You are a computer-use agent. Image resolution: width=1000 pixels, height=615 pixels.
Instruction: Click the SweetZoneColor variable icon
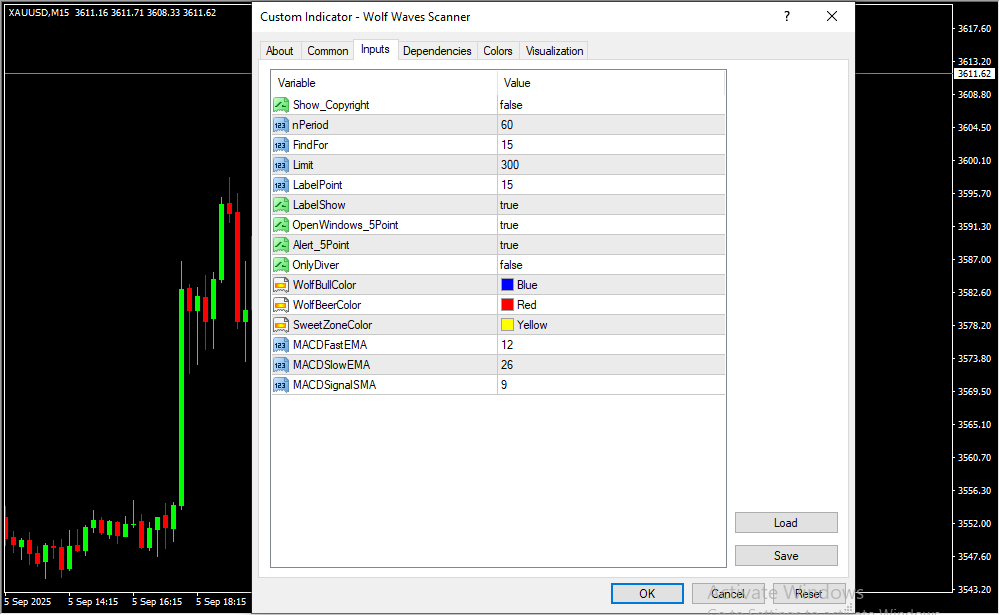[280, 325]
